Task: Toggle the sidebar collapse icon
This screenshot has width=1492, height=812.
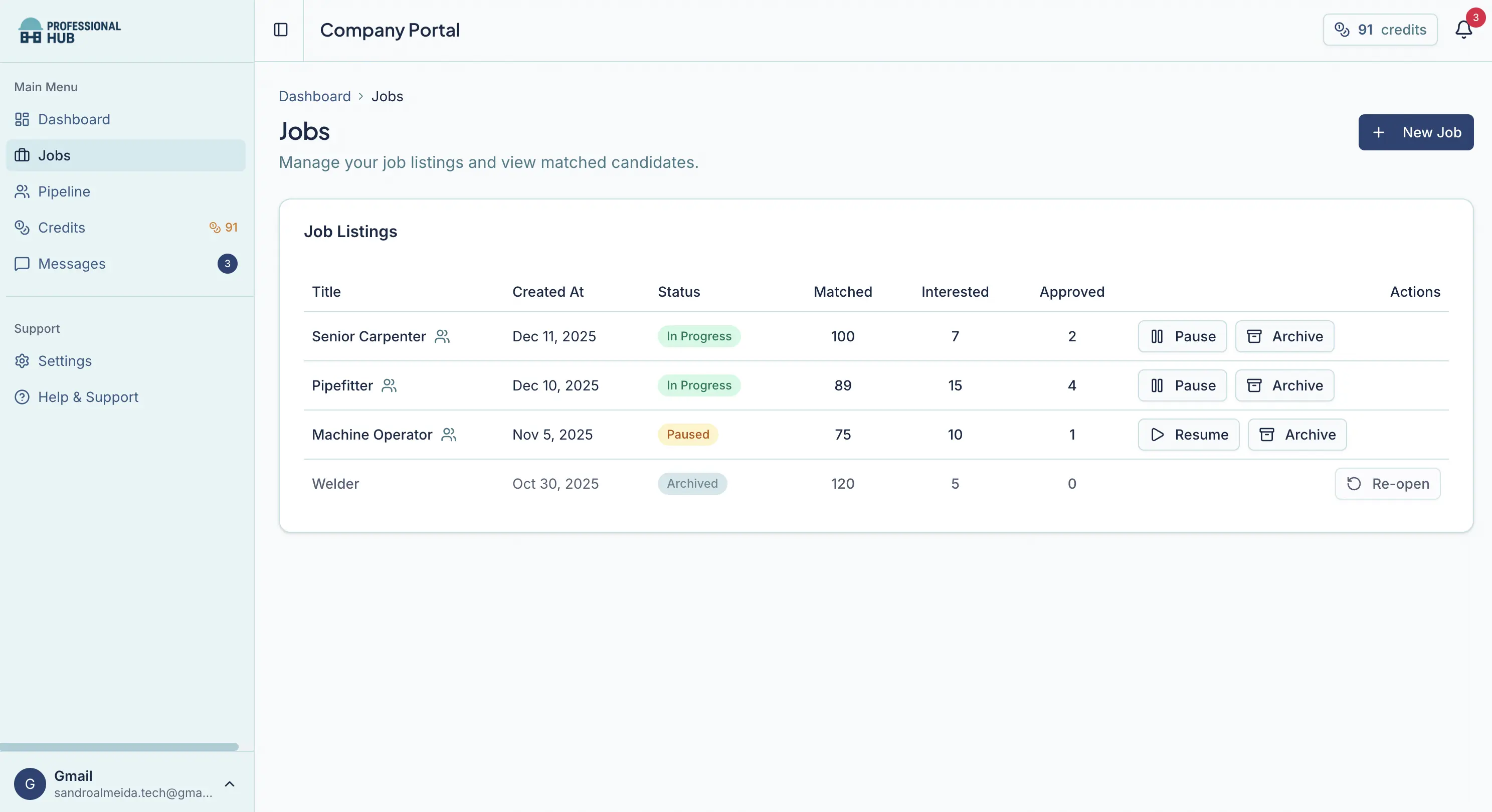Action: [280, 30]
